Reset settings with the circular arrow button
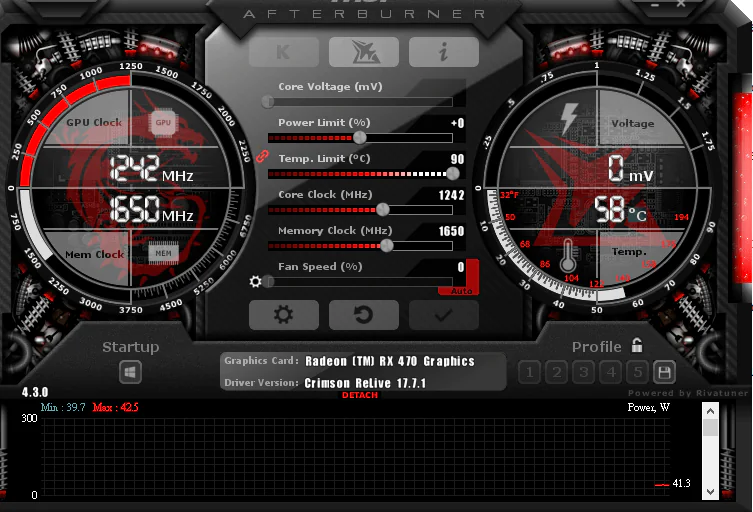The image size is (753, 512). click(364, 315)
